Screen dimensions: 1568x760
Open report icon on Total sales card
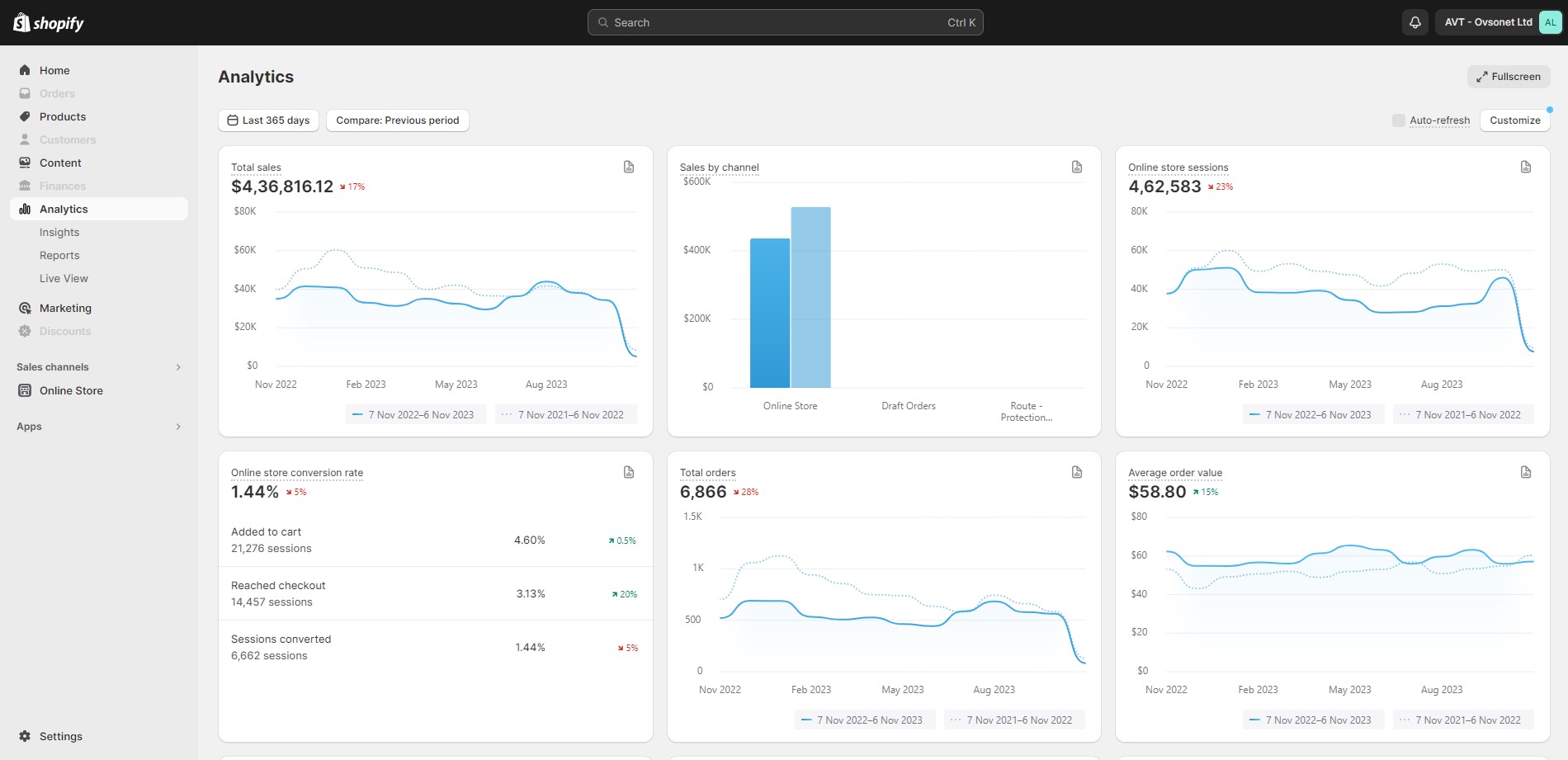629,167
